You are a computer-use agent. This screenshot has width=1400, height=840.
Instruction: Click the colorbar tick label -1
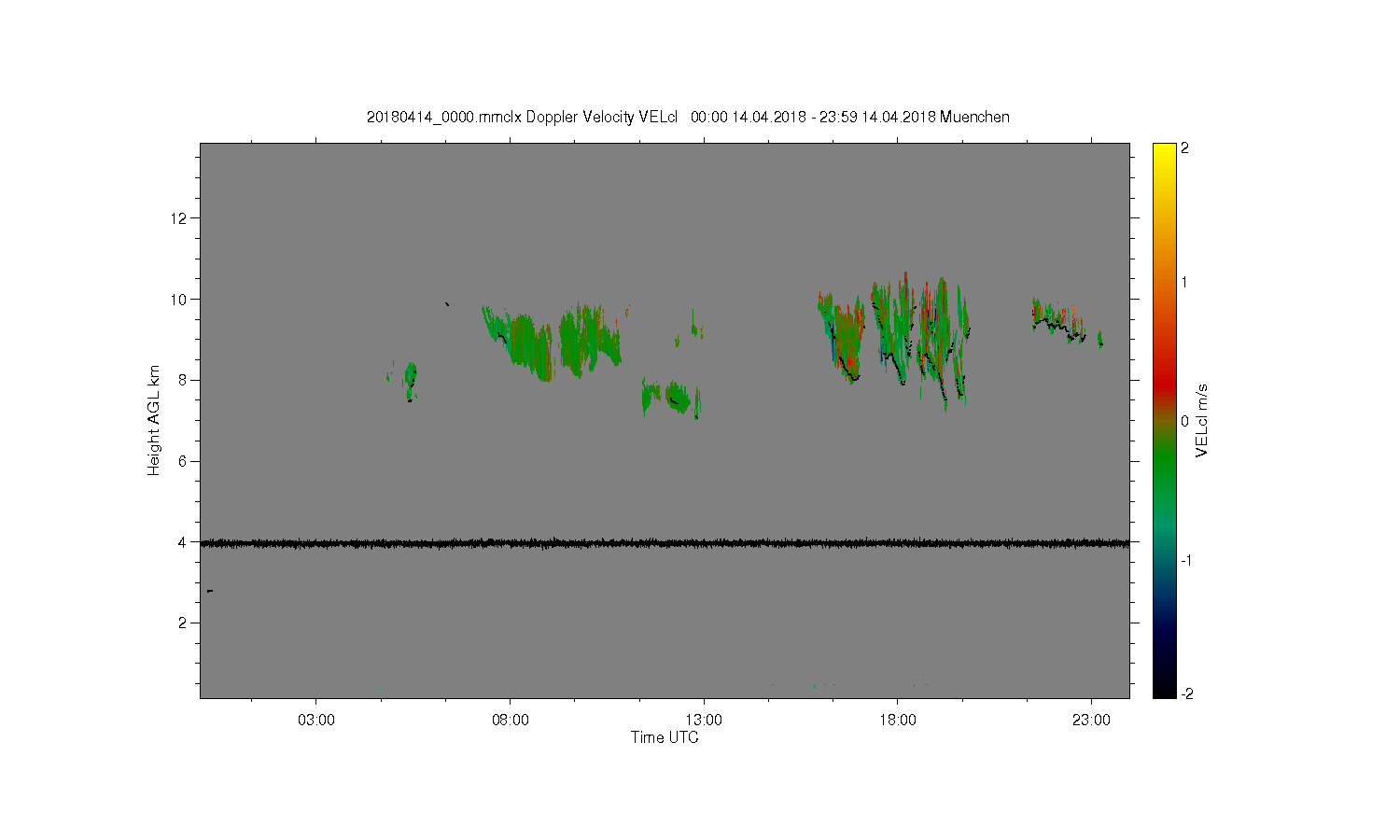coord(1187,560)
